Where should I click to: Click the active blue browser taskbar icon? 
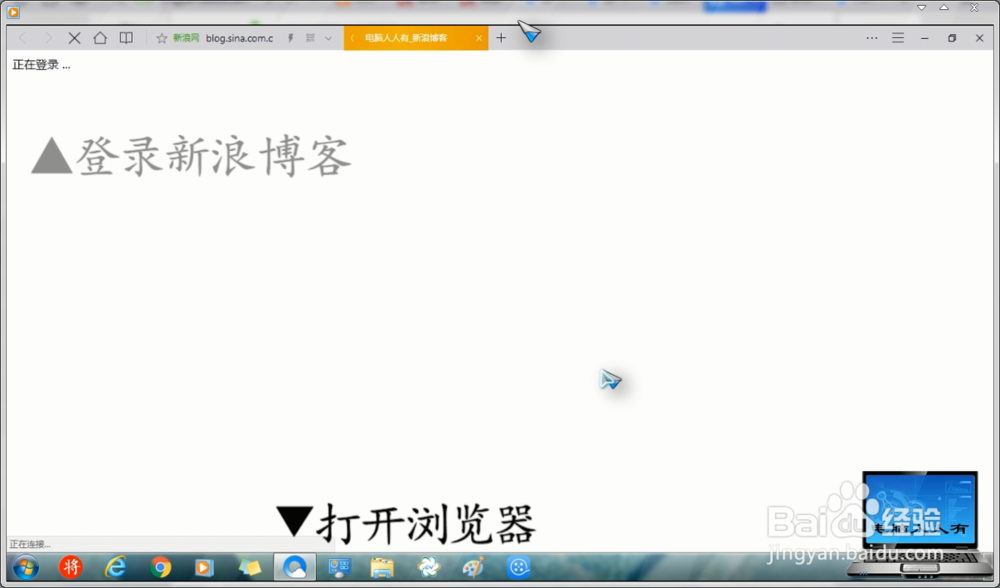(295, 567)
